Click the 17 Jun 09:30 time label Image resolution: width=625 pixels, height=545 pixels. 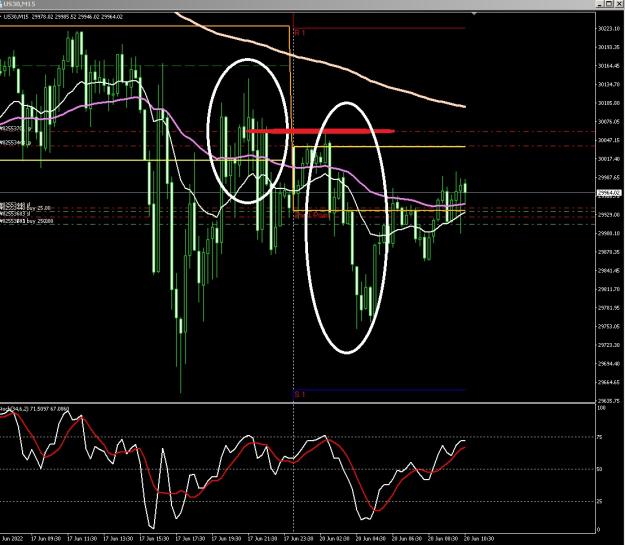pyautogui.click(x=46, y=539)
